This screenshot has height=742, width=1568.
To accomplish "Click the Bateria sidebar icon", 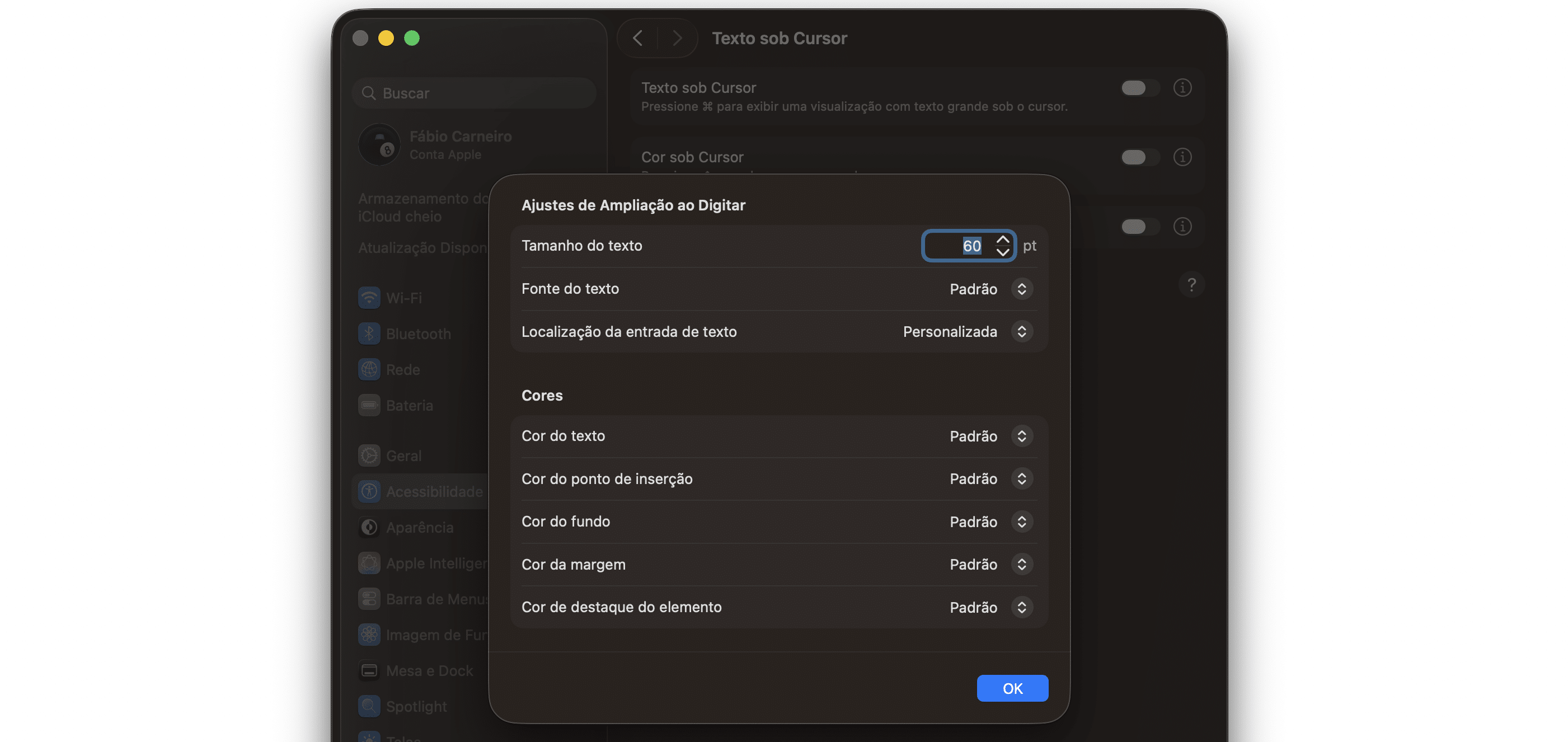I will click(369, 405).
